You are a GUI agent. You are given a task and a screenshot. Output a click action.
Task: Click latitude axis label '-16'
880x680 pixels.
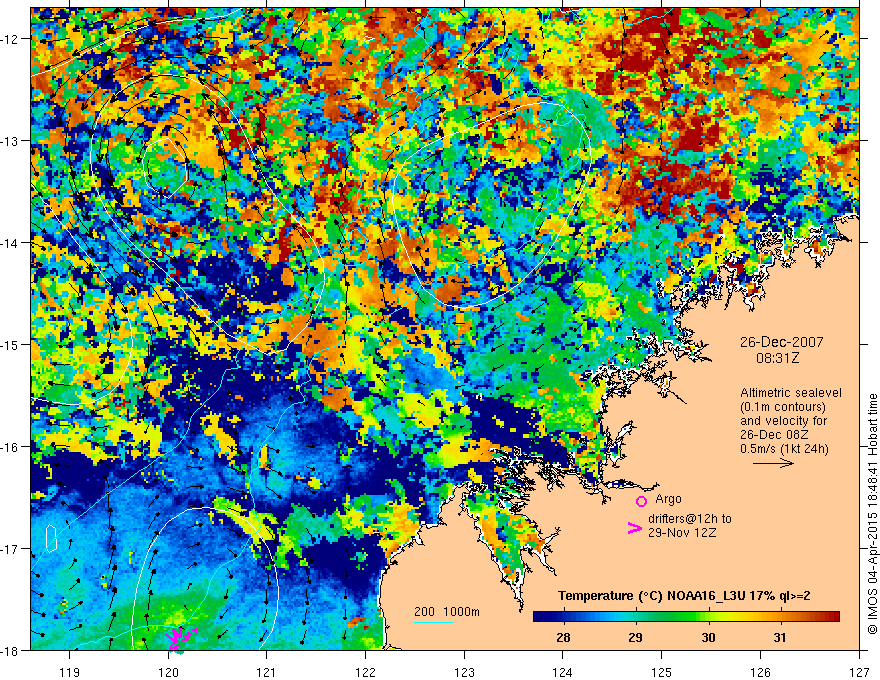[x=10, y=447]
